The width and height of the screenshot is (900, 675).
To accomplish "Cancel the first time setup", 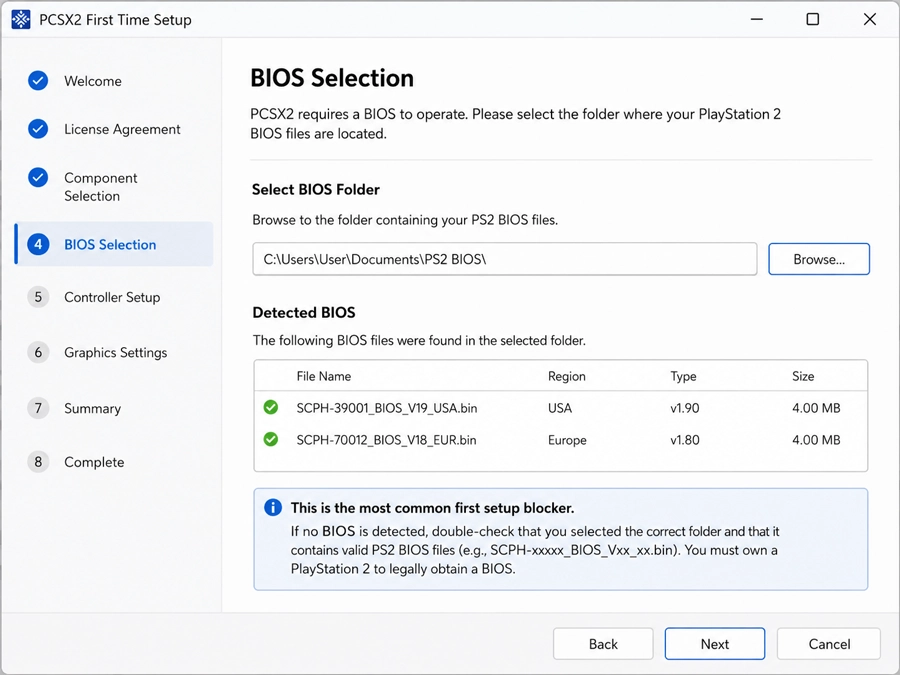I will (829, 644).
